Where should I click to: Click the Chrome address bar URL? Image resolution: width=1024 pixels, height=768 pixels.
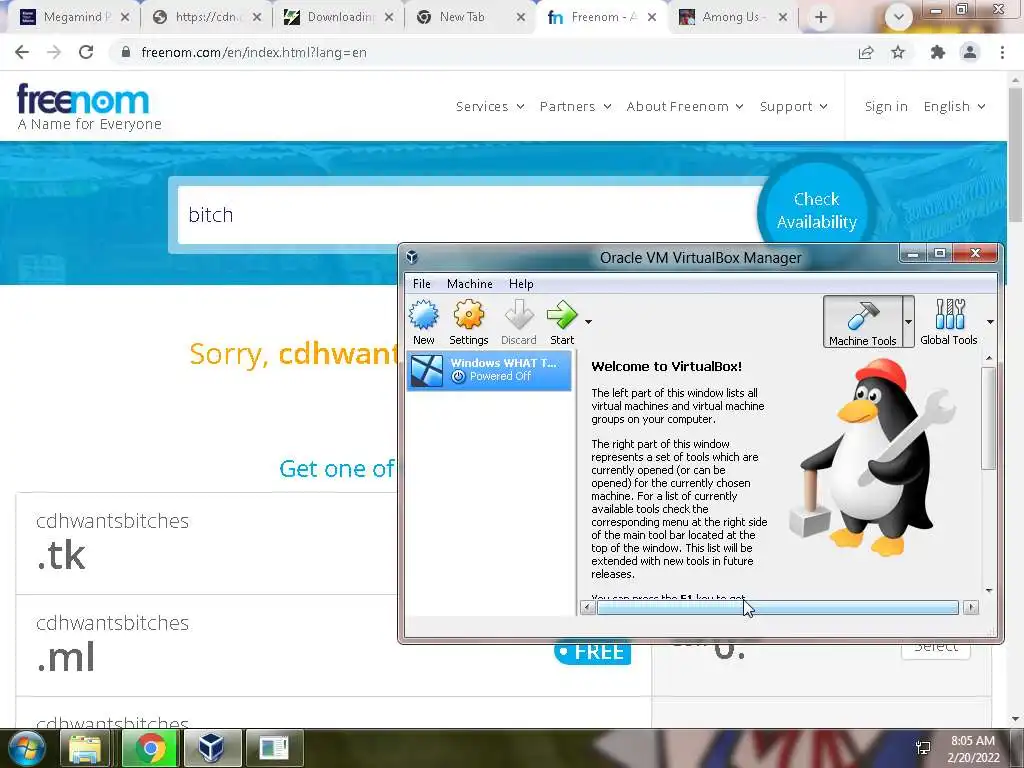254,52
